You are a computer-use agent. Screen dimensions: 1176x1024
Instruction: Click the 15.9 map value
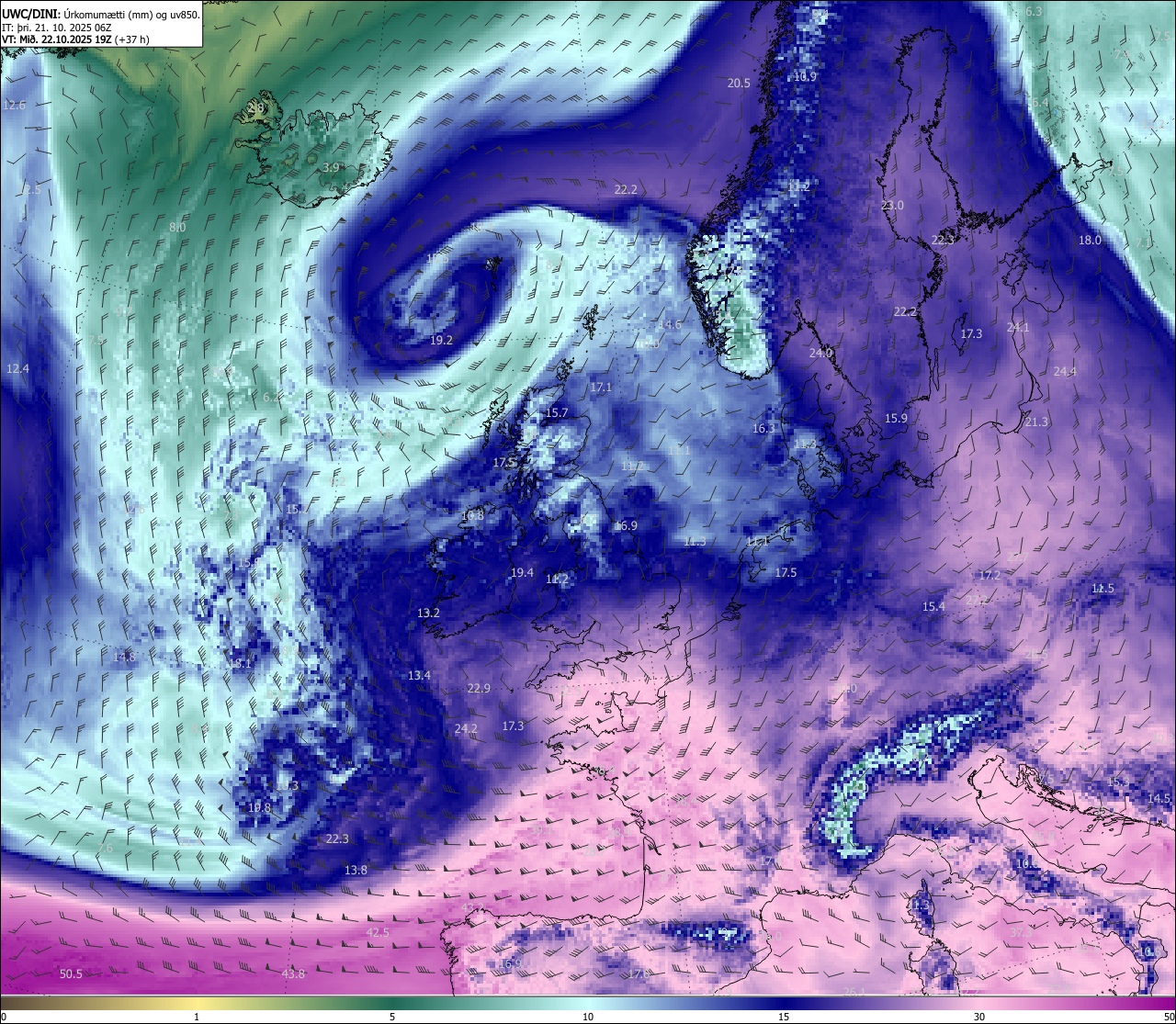[x=896, y=419]
